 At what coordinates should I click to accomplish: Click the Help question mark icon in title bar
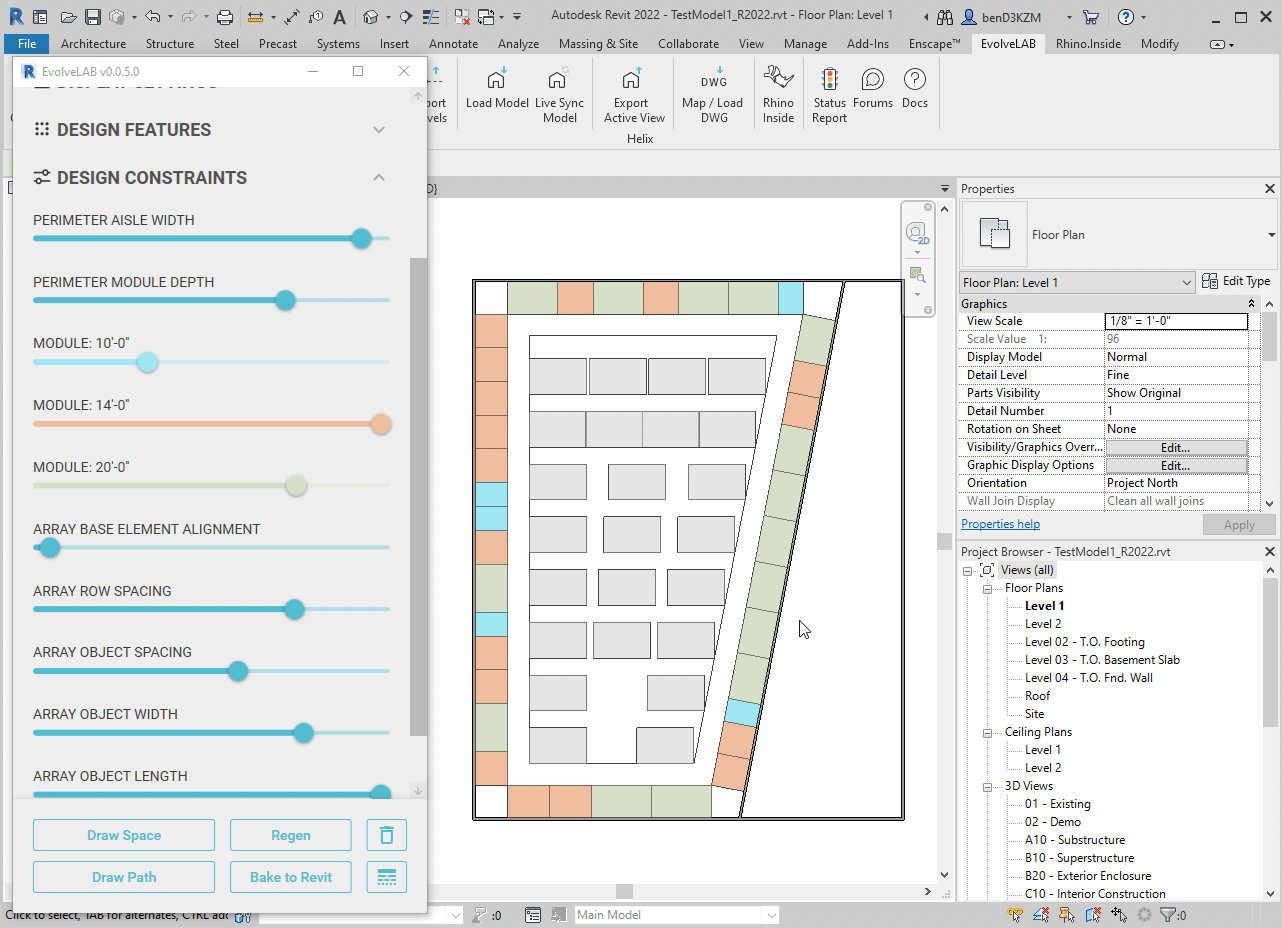click(x=1125, y=17)
